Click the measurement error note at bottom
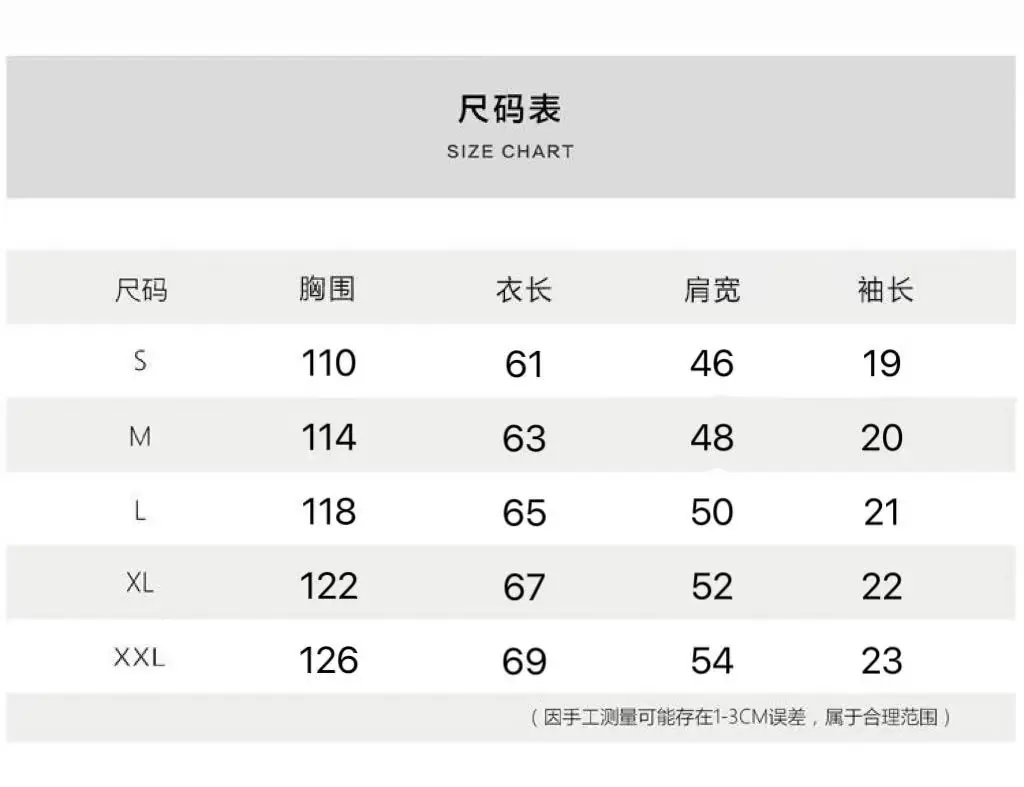This screenshot has height=787, width=1024. [x=740, y=717]
